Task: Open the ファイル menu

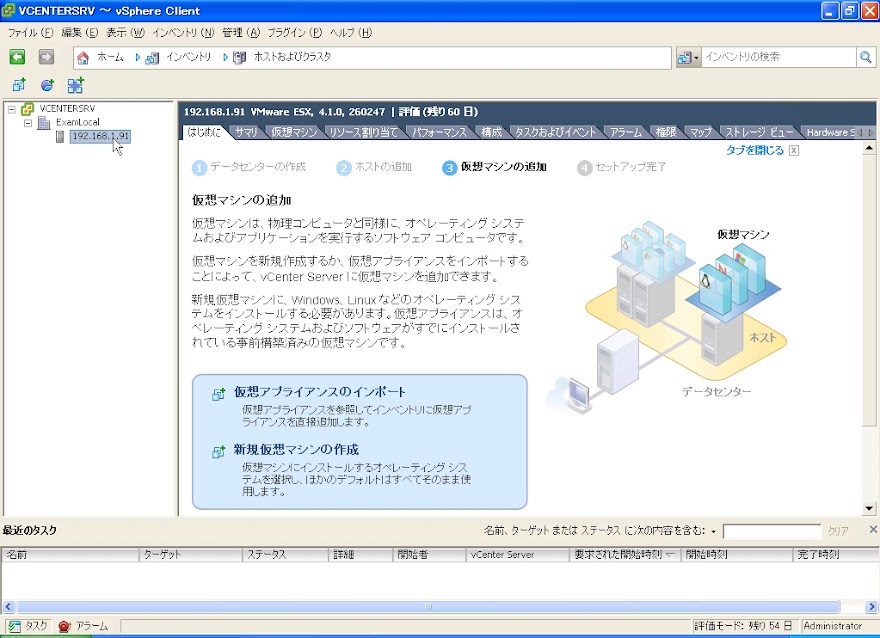Action: (30, 33)
